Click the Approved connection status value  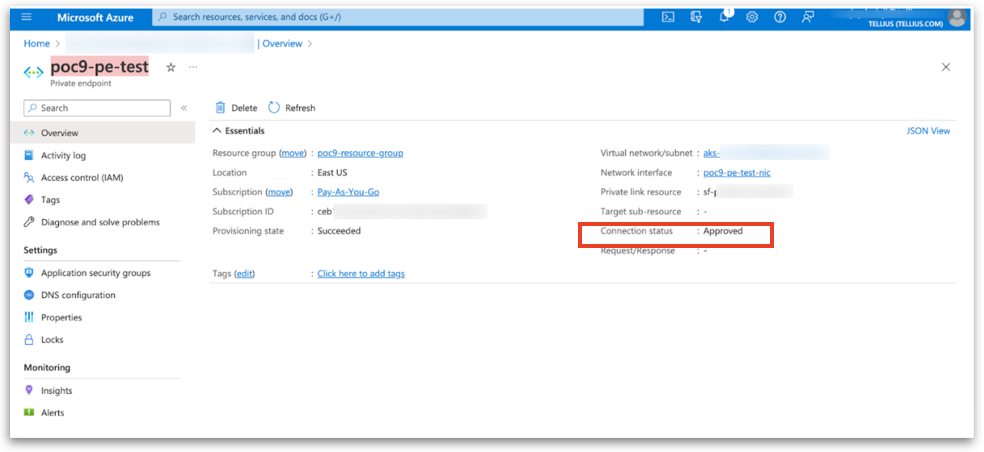click(723, 230)
